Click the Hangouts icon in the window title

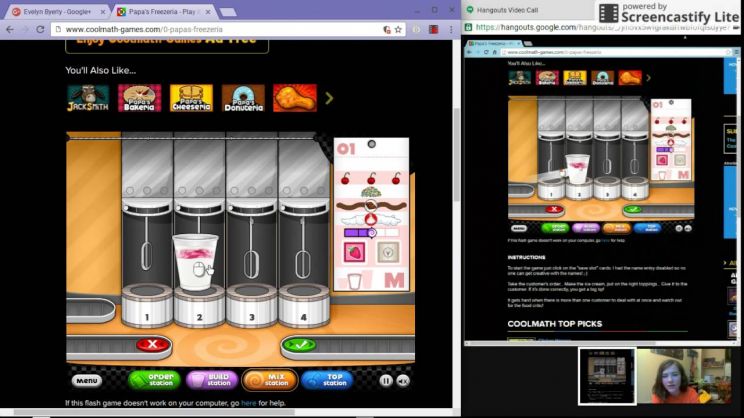pos(470,9)
